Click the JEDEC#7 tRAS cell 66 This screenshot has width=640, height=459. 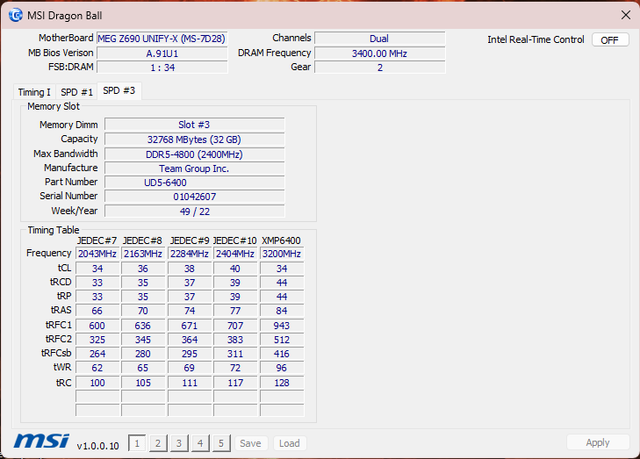tap(97, 311)
